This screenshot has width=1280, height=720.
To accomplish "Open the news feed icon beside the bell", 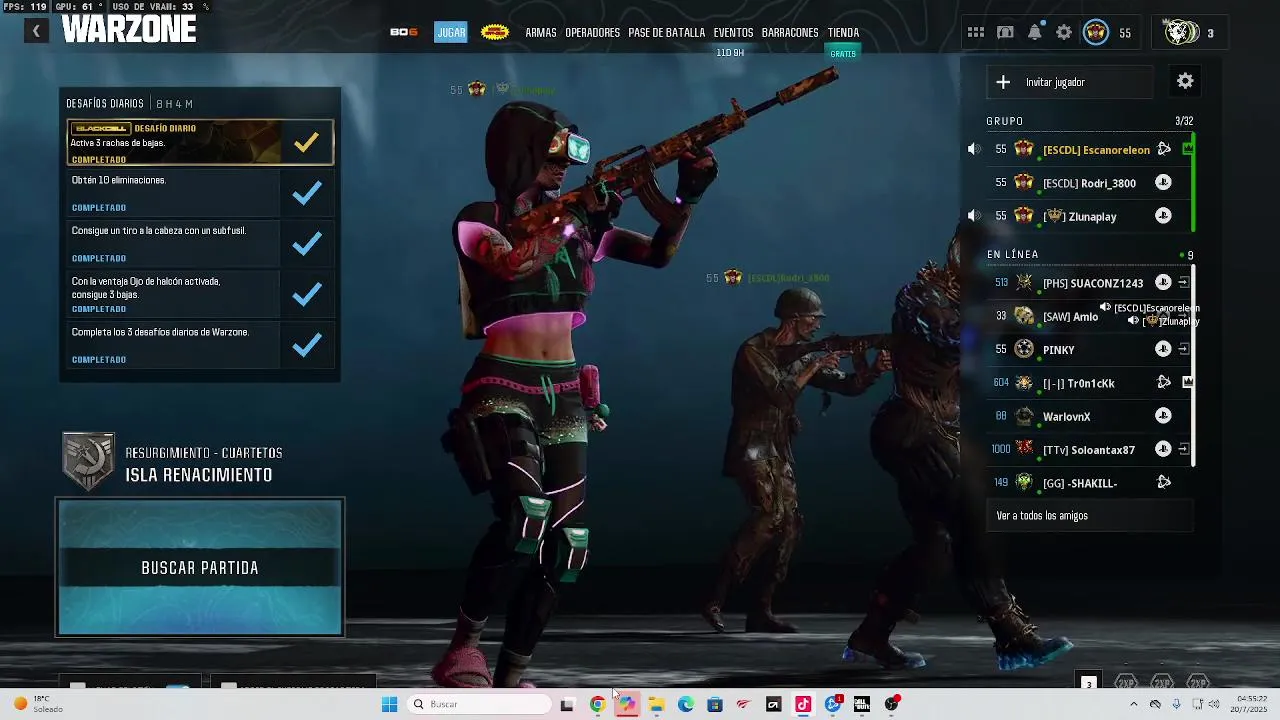I will click(x=1005, y=33).
